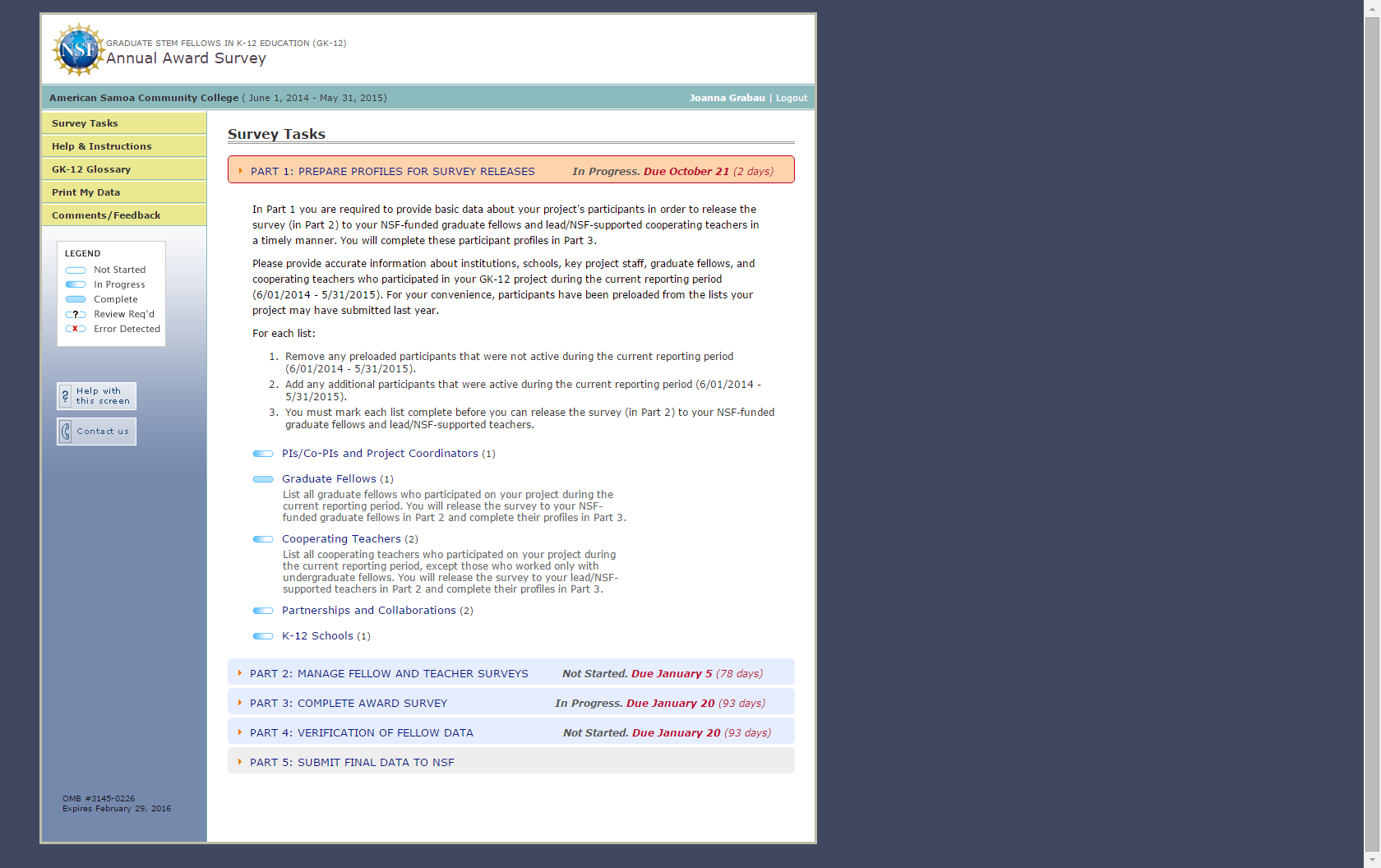
Task: Click the Error Detected legend icon
Action: point(76,329)
